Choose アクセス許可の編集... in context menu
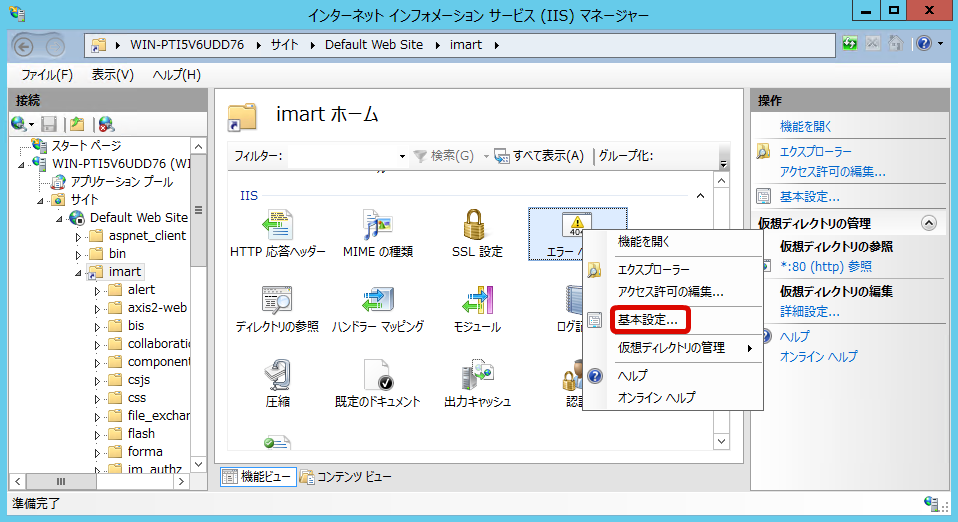The width and height of the screenshot is (958, 522). point(670,292)
